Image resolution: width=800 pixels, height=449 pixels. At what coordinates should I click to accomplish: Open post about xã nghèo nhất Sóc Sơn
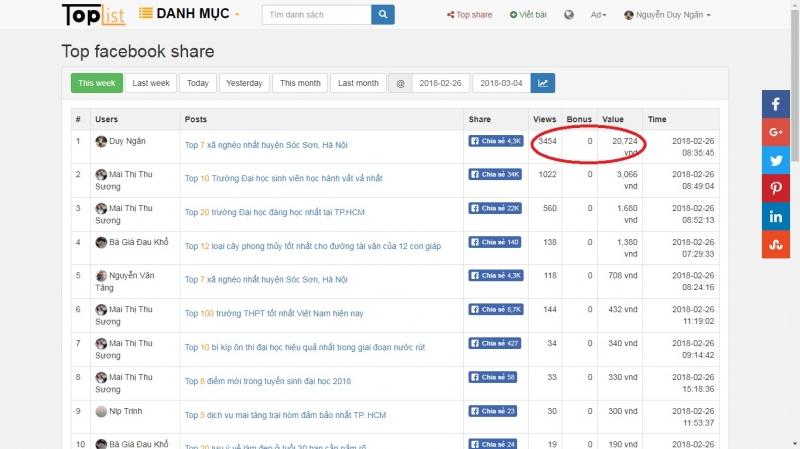266,144
